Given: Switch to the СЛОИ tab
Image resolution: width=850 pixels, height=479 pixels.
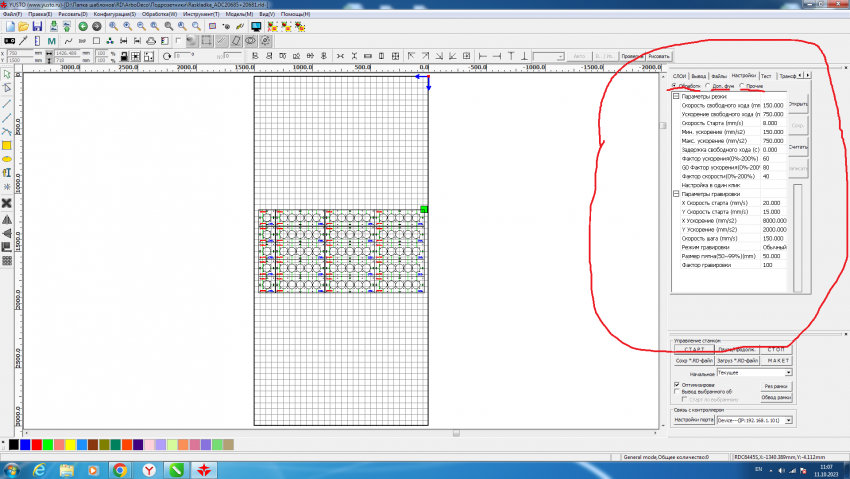Looking at the screenshot, I should [680, 76].
